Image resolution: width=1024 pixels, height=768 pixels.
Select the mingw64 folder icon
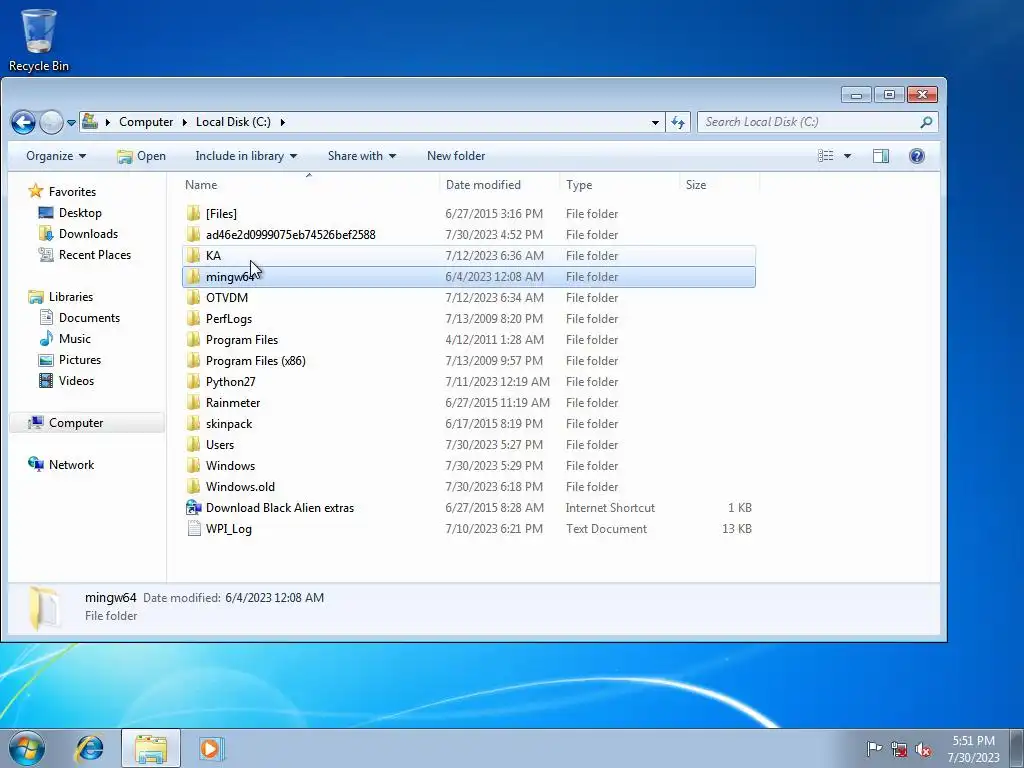[x=193, y=277]
